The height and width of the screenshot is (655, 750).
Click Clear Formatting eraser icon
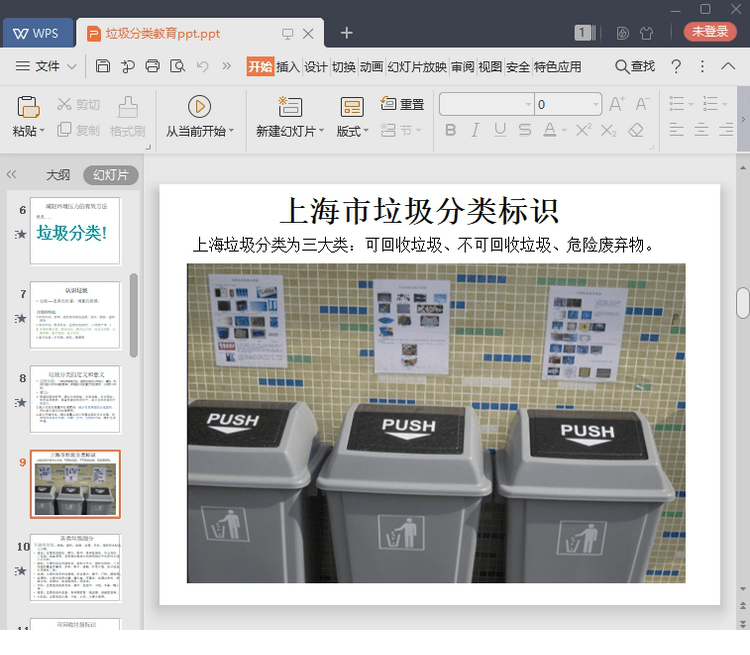tap(636, 130)
